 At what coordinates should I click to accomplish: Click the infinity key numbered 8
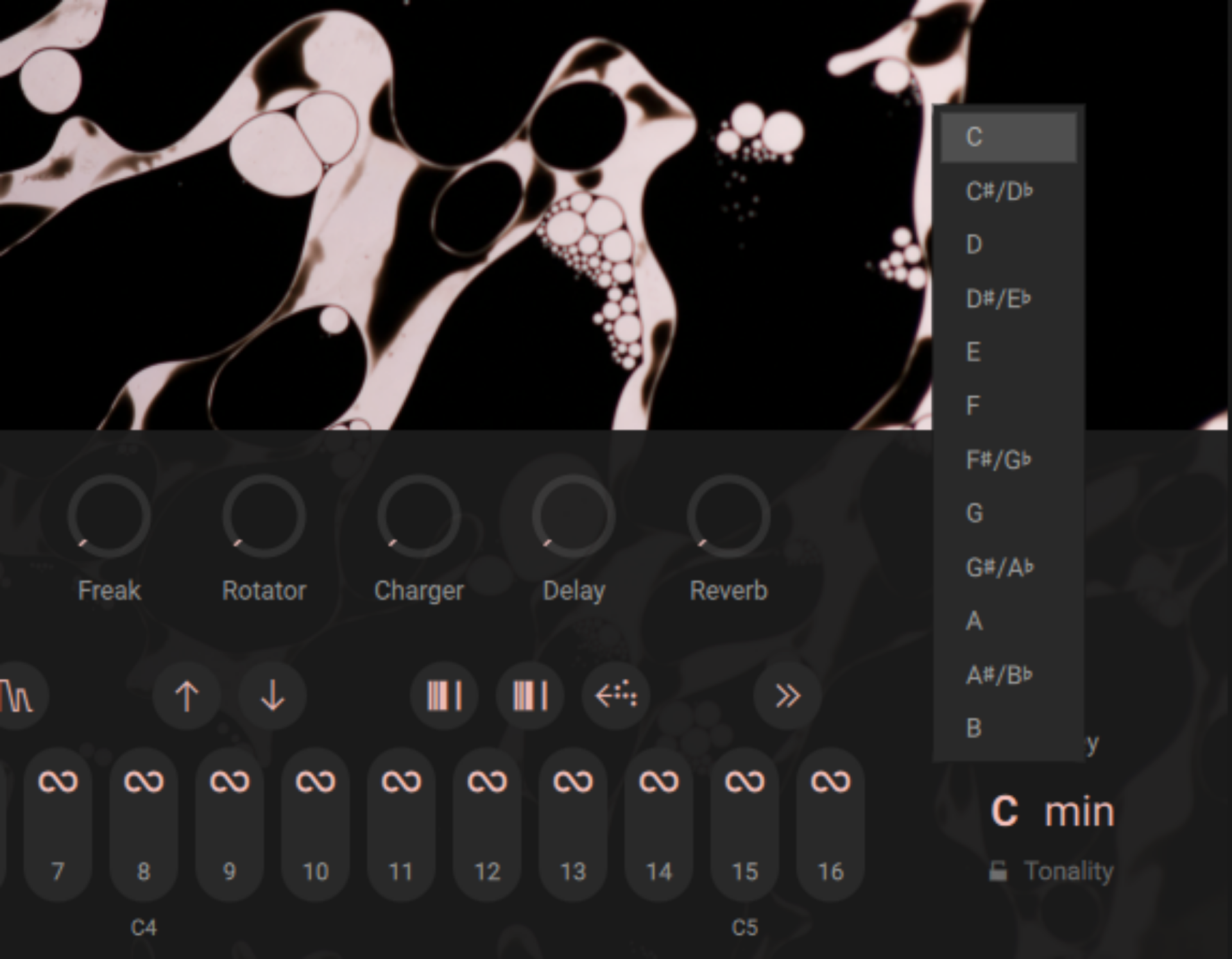[144, 825]
